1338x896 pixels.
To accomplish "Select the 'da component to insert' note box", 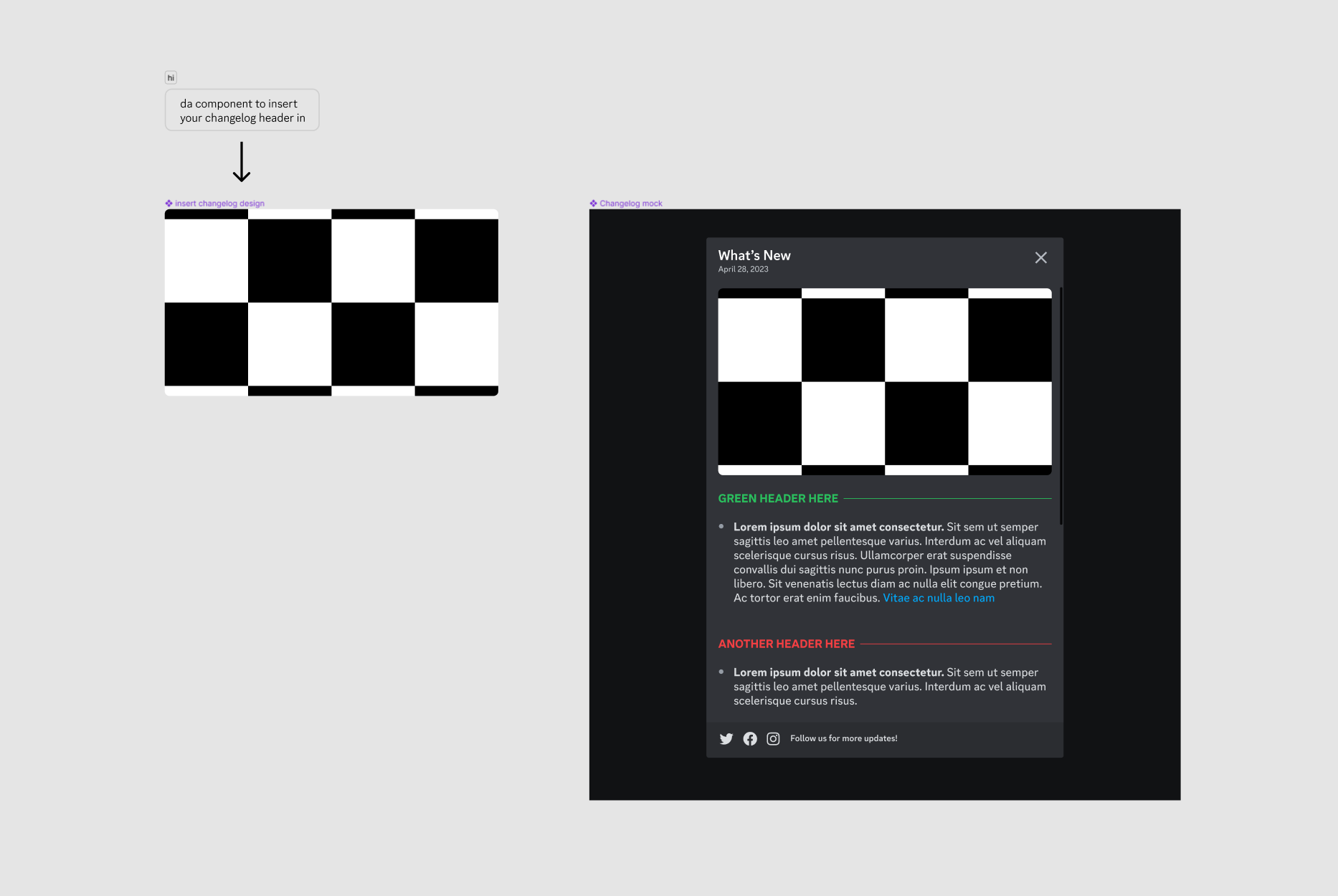I will pyautogui.click(x=242, y=110).
